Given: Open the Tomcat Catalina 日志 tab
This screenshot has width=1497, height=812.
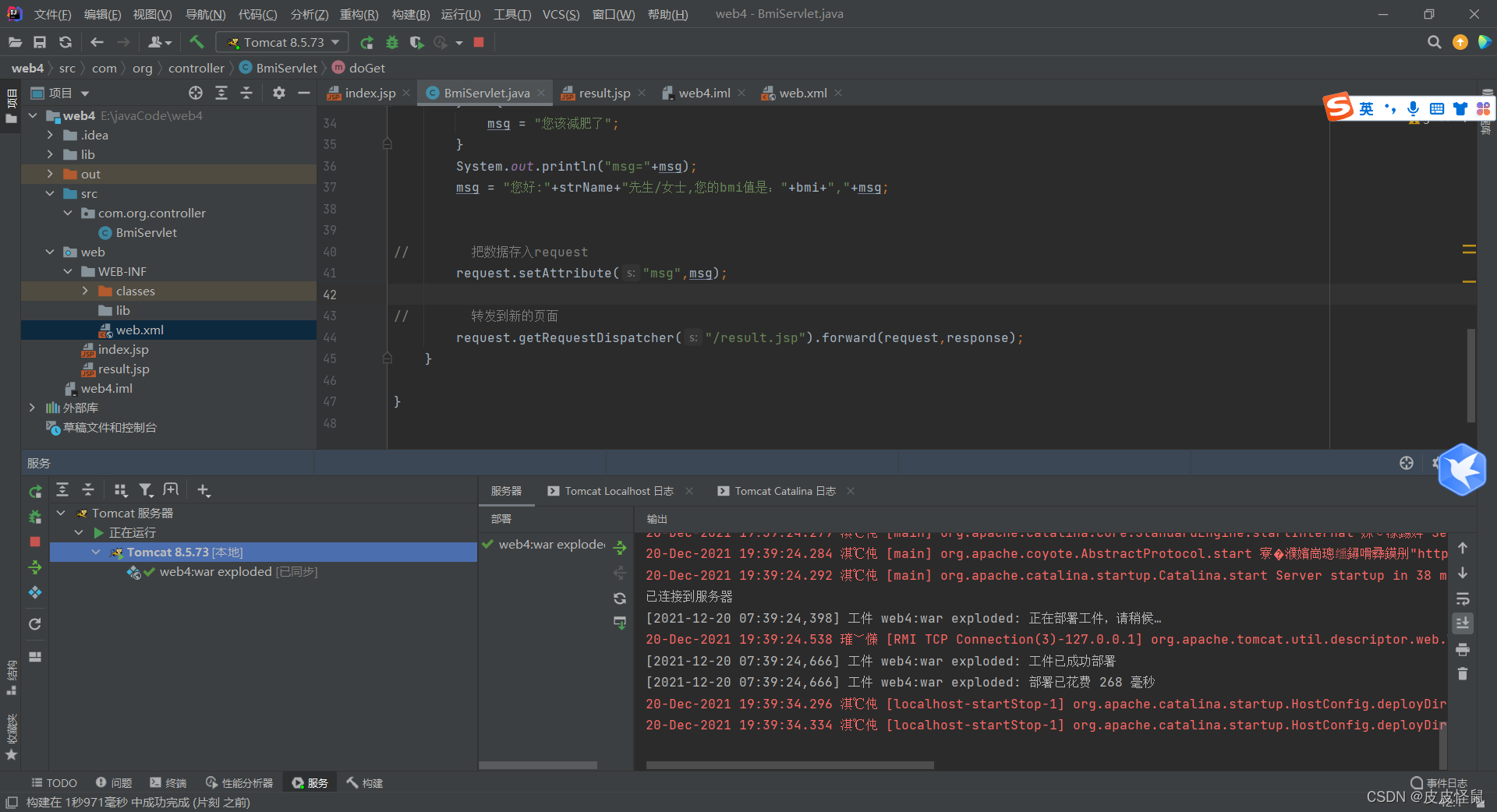Looking at the screenshot, I should 784,491.
